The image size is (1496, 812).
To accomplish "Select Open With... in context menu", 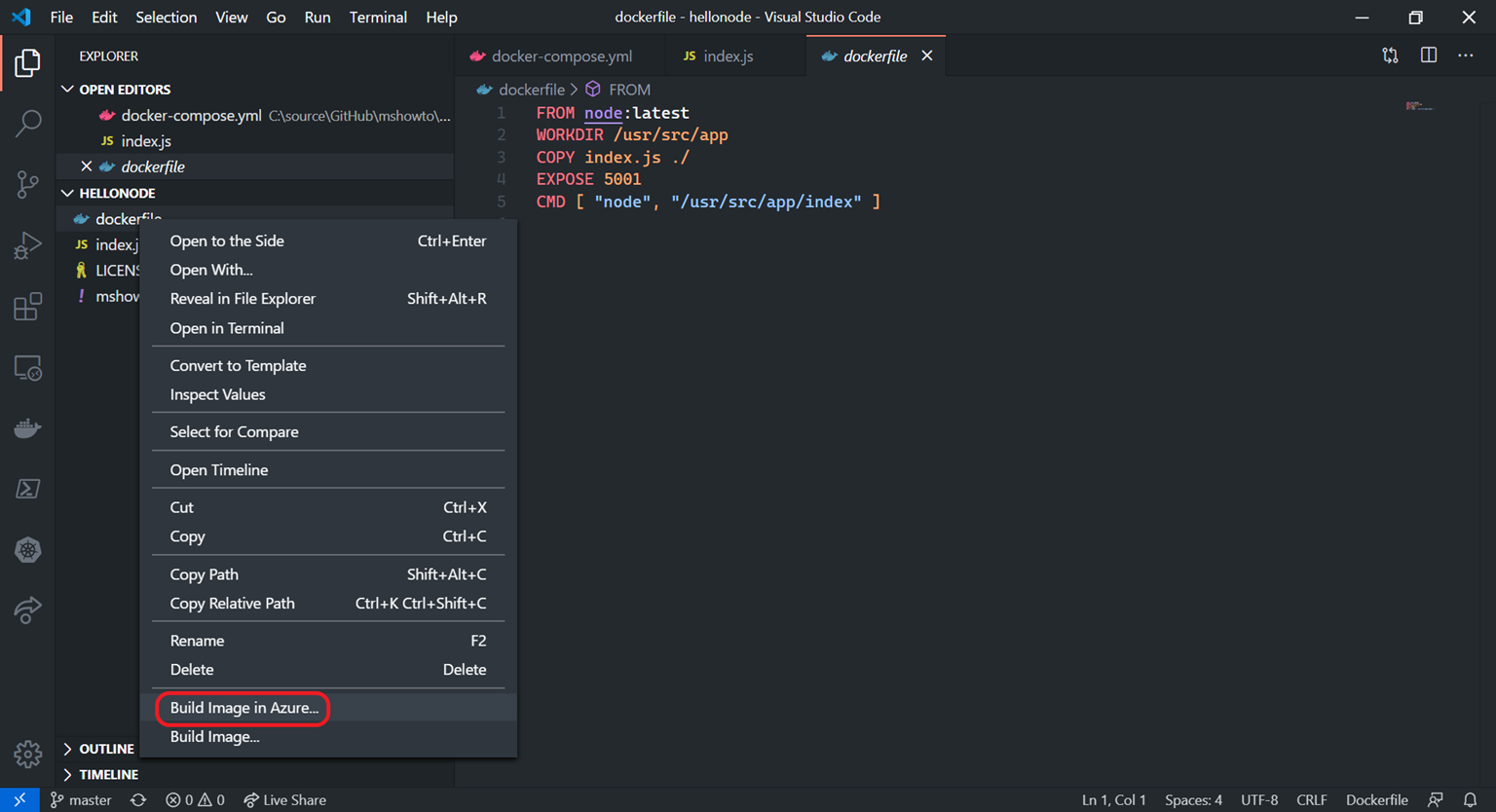I will point(328,270).
